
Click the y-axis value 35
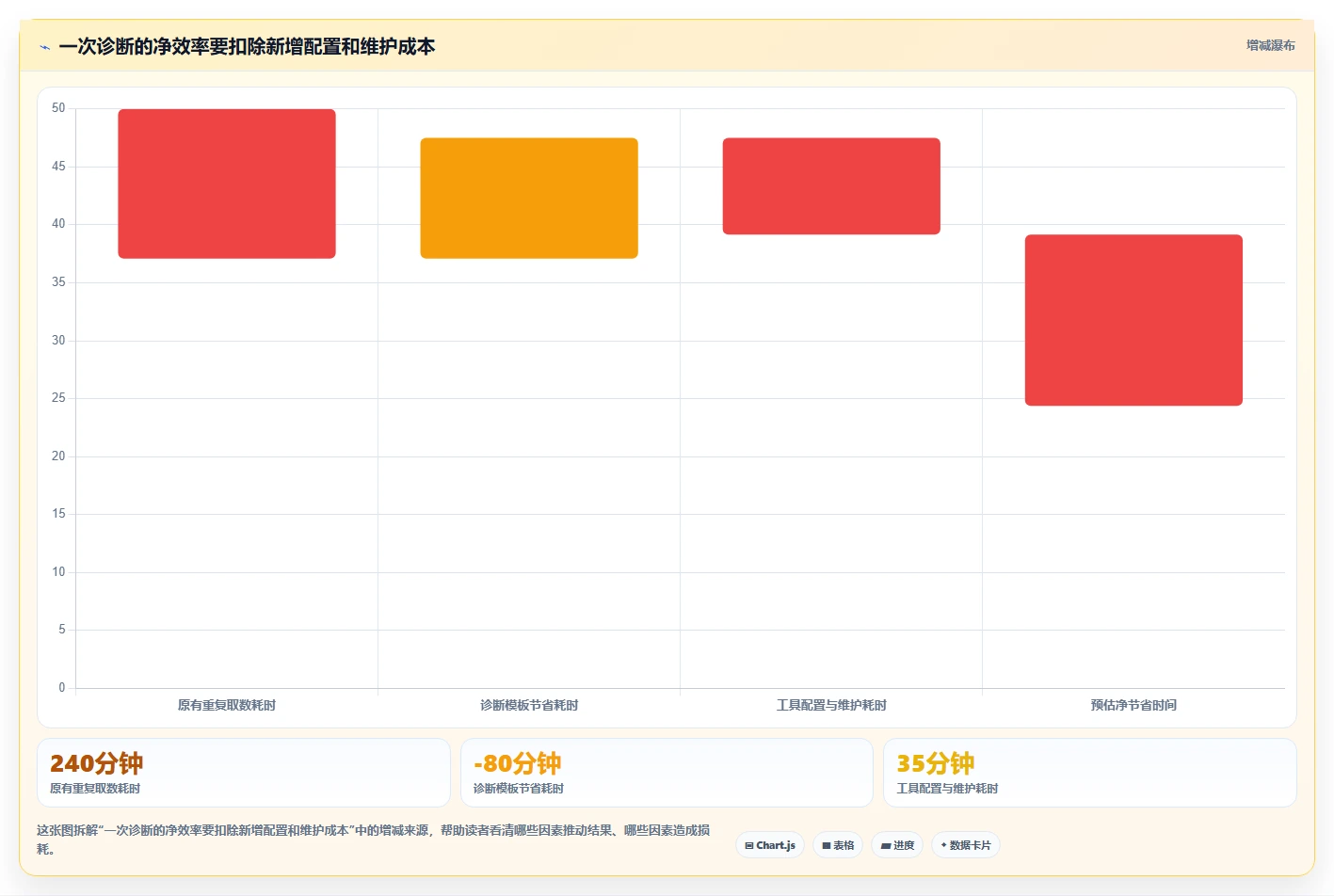pos(58,282)
